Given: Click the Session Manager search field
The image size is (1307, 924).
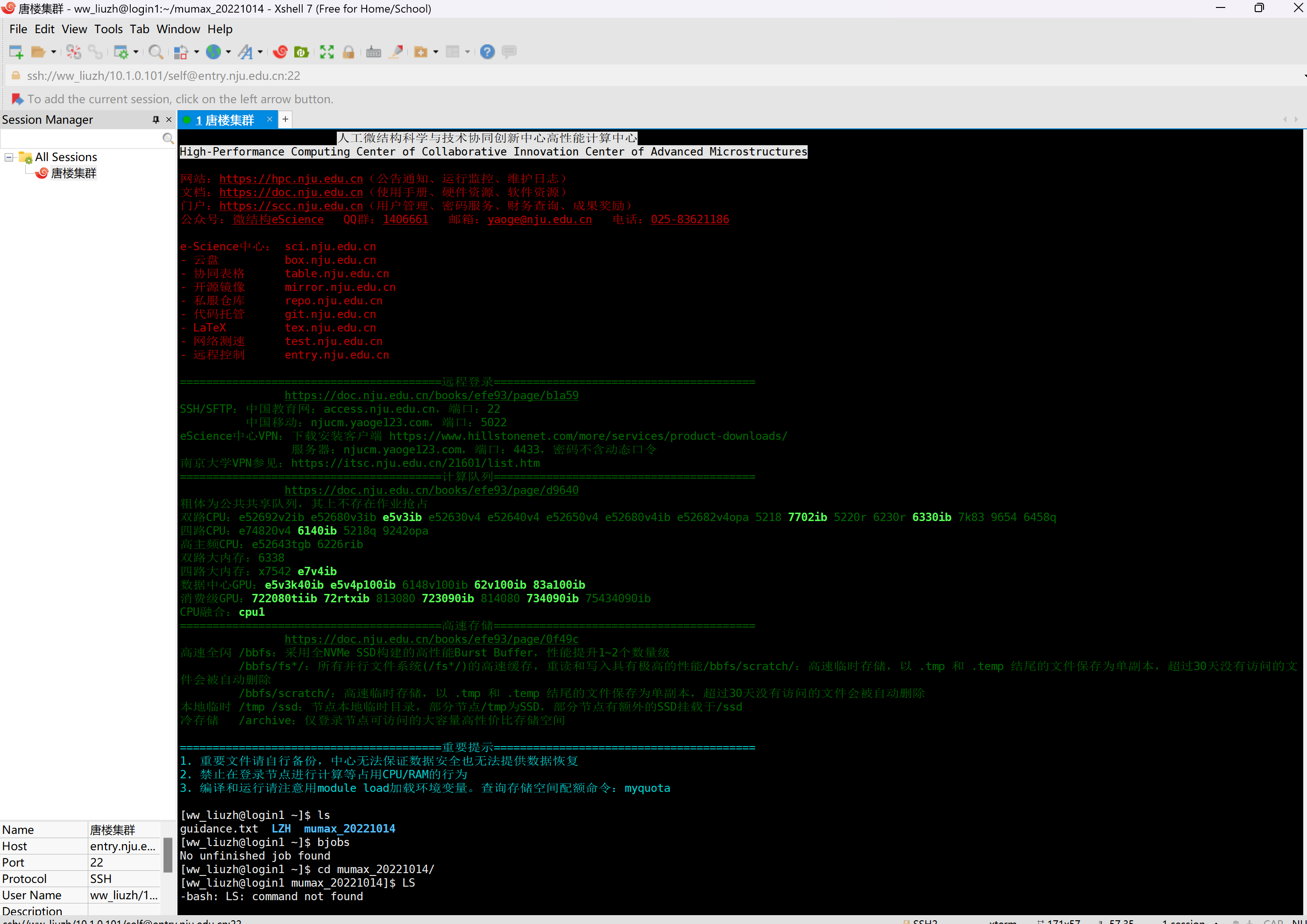Looking at the screenshot, I should (x=81, y=138).
